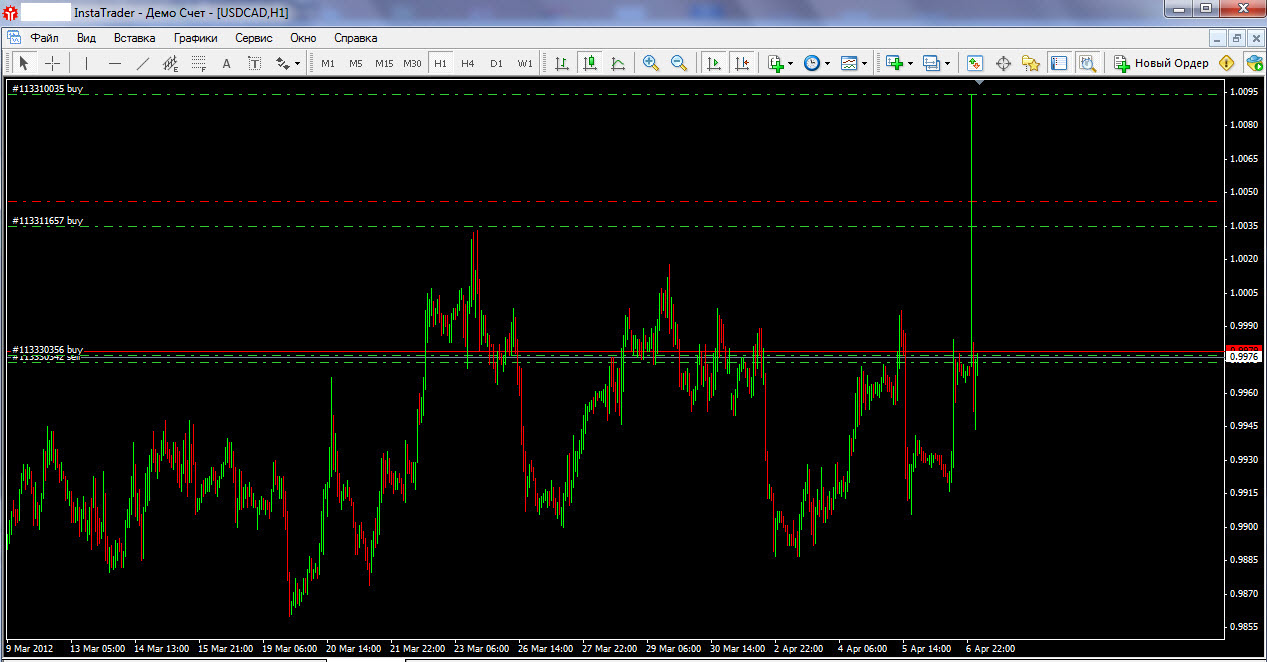
Task: Switch to the H4 timeframe
Action: (x=468, y=63)
